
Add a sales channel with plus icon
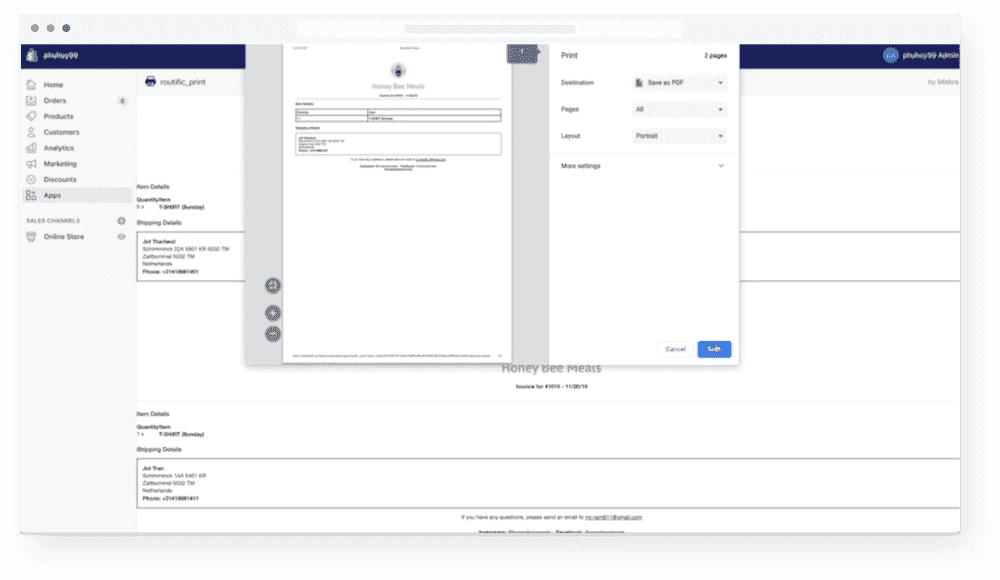121,221
